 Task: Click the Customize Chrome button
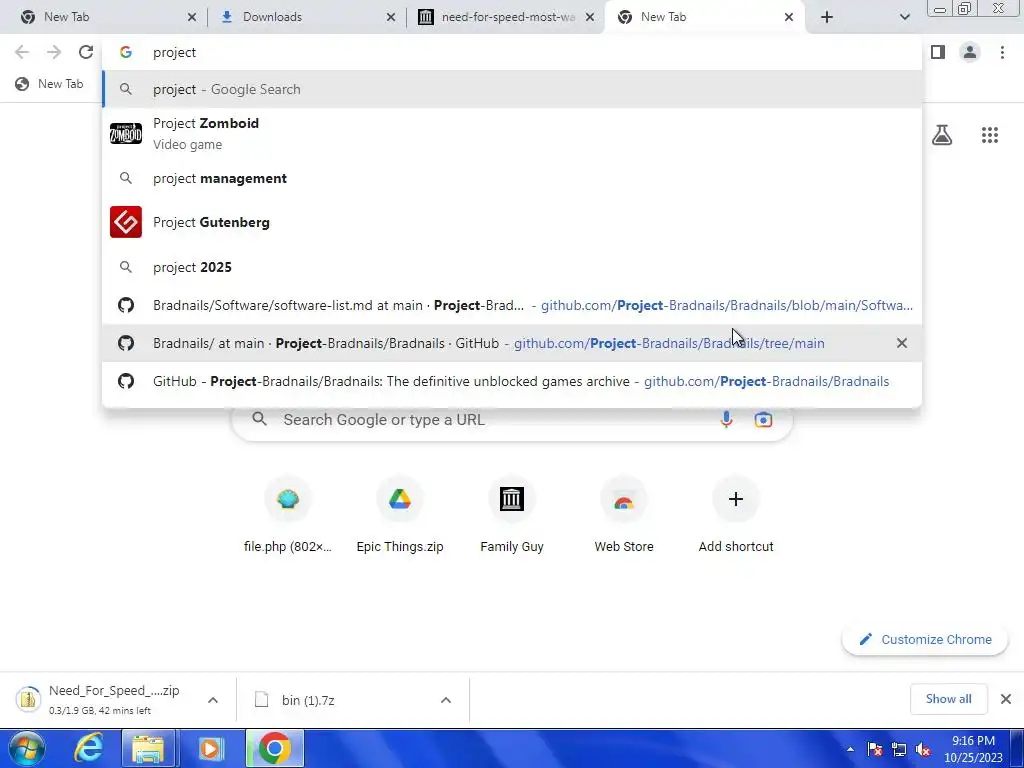tap(925, 639)
